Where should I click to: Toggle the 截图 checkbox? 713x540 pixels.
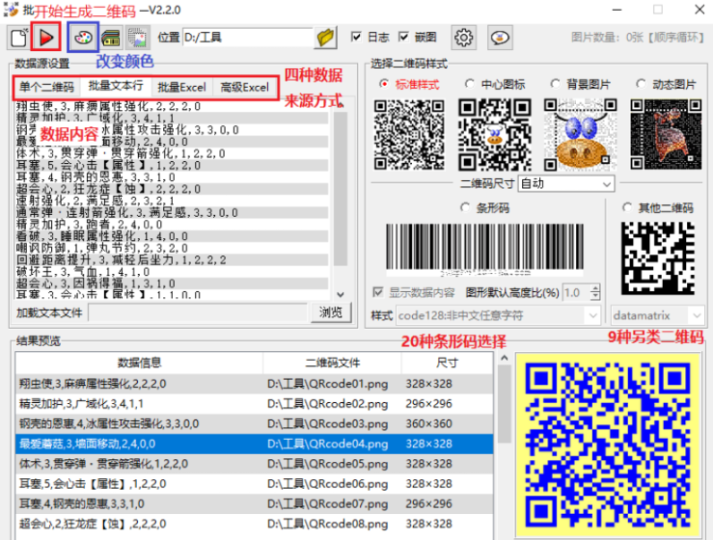(x=404, y=37)
